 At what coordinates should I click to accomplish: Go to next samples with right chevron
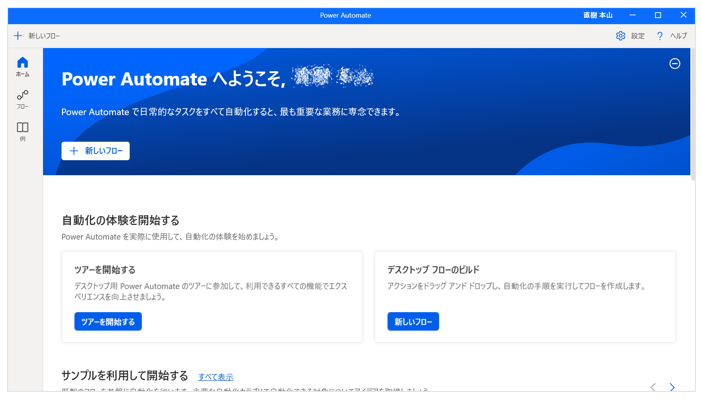(672, 387)
